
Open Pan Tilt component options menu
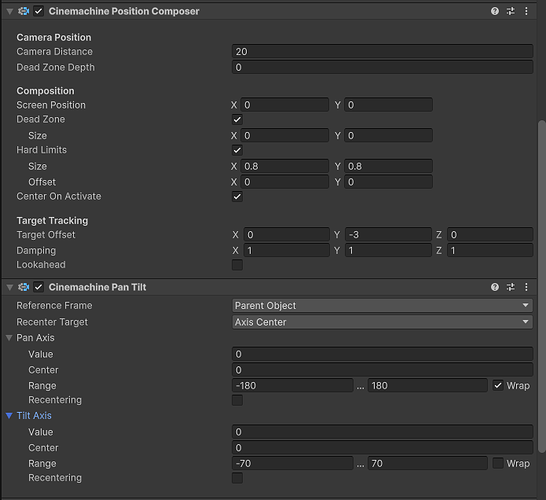pos(526,287)
